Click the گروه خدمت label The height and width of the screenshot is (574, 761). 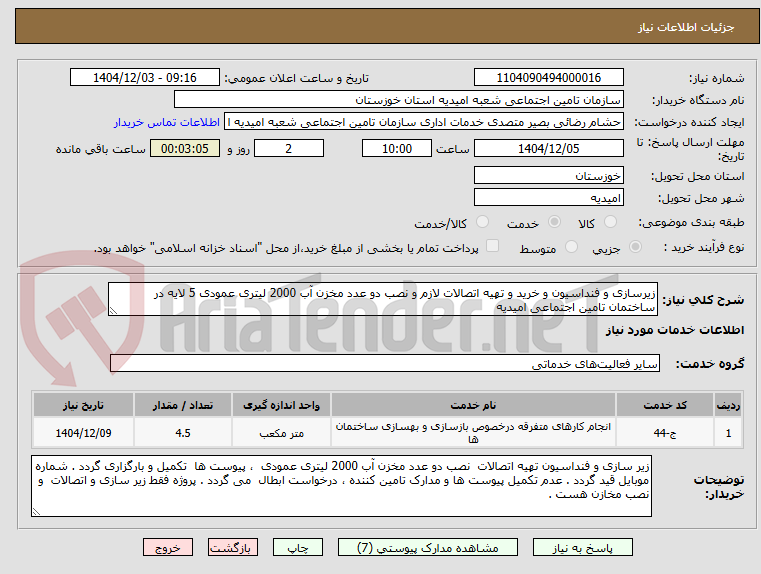(x=710, y=364)
